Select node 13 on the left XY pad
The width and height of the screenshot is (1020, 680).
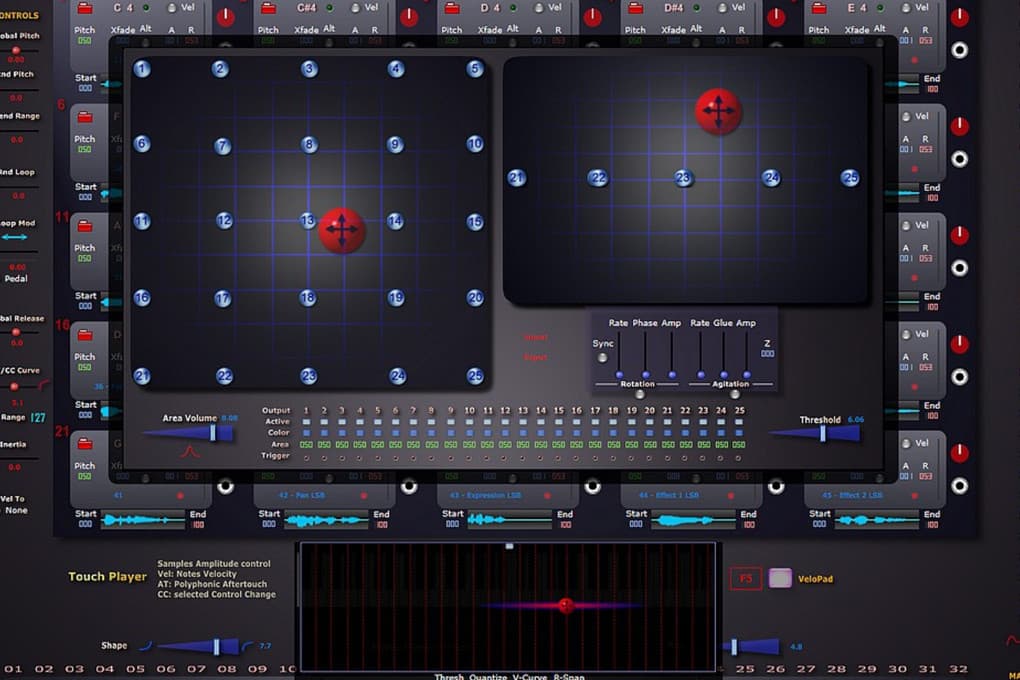click(x=308, y=221)
